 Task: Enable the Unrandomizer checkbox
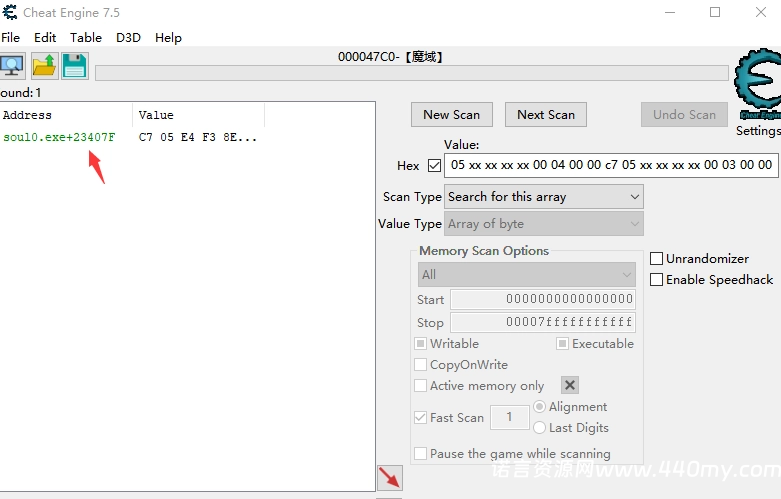pos(656,258)
